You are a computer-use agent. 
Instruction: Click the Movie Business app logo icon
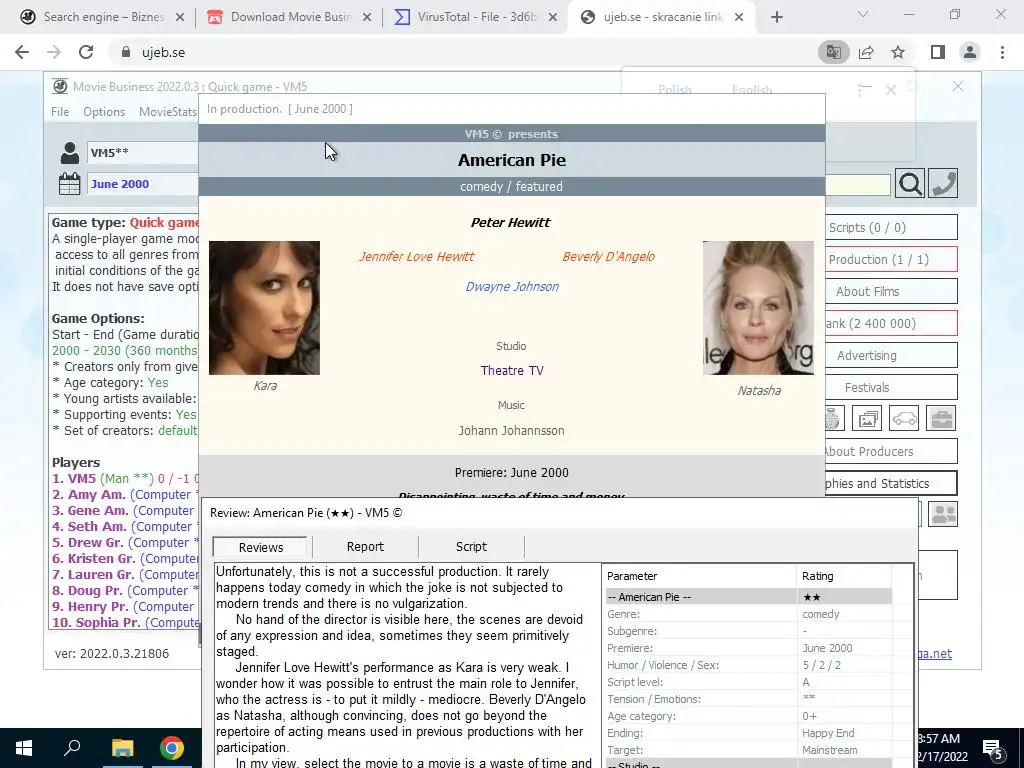60,86
